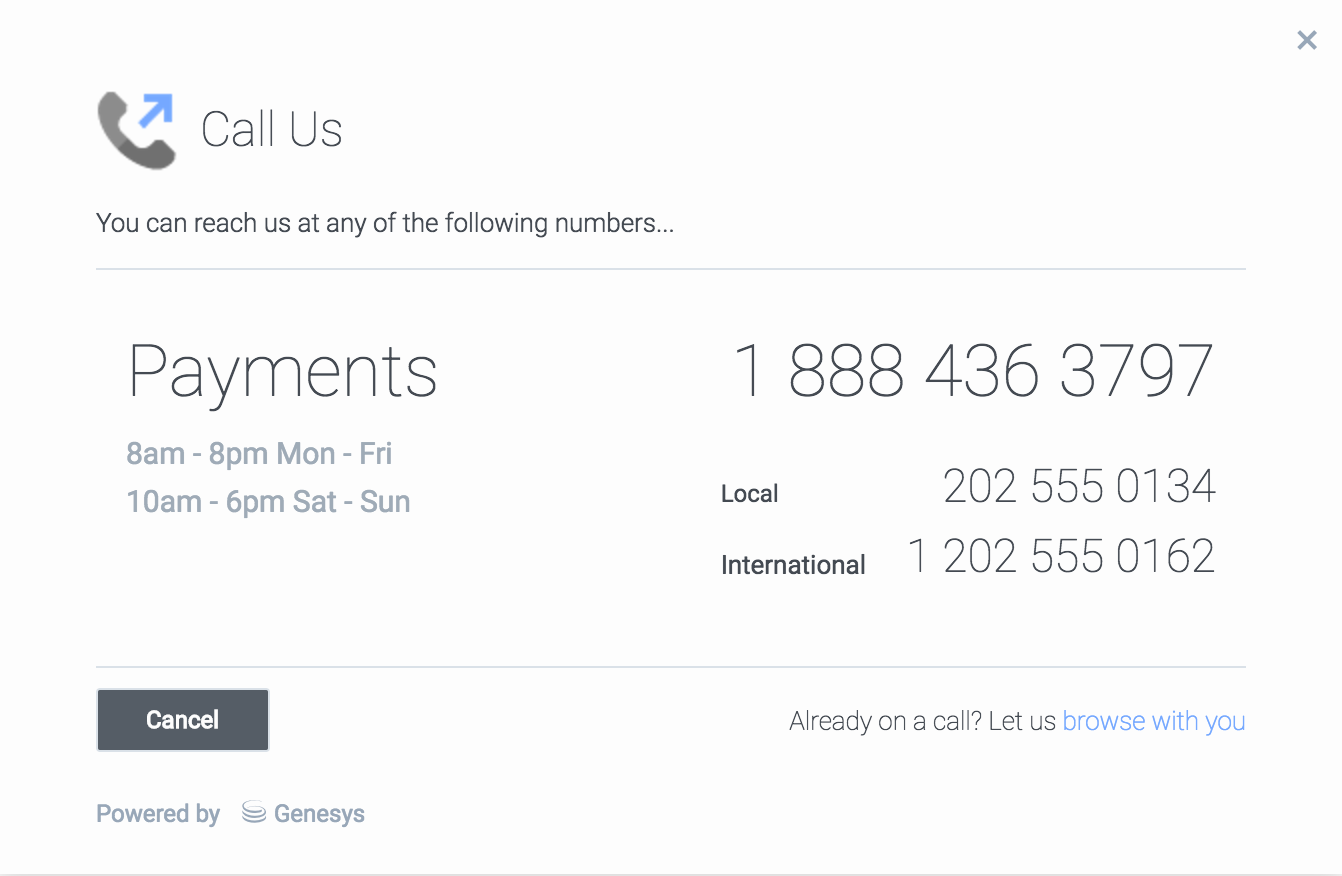This screenshot has height=876, width=1342.
Task: Click the toll-free number 1 888 436 3797
Action: [x=972, y=371]
